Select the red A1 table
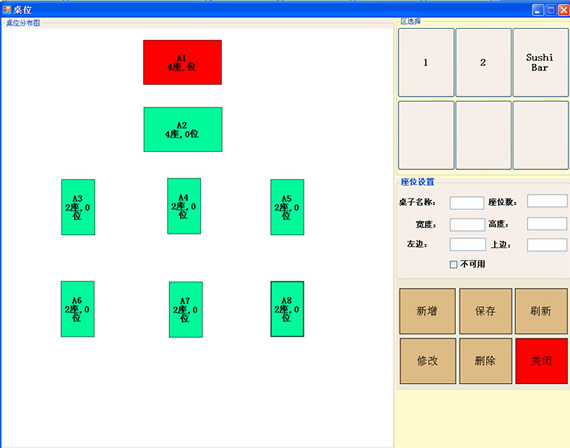Viewport: 570px width, 448px height. tap(182, 62)
